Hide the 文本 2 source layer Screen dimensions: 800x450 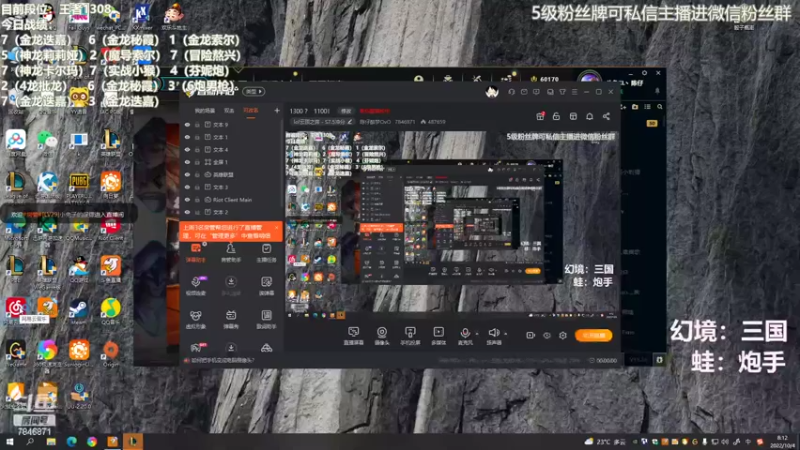187,212
